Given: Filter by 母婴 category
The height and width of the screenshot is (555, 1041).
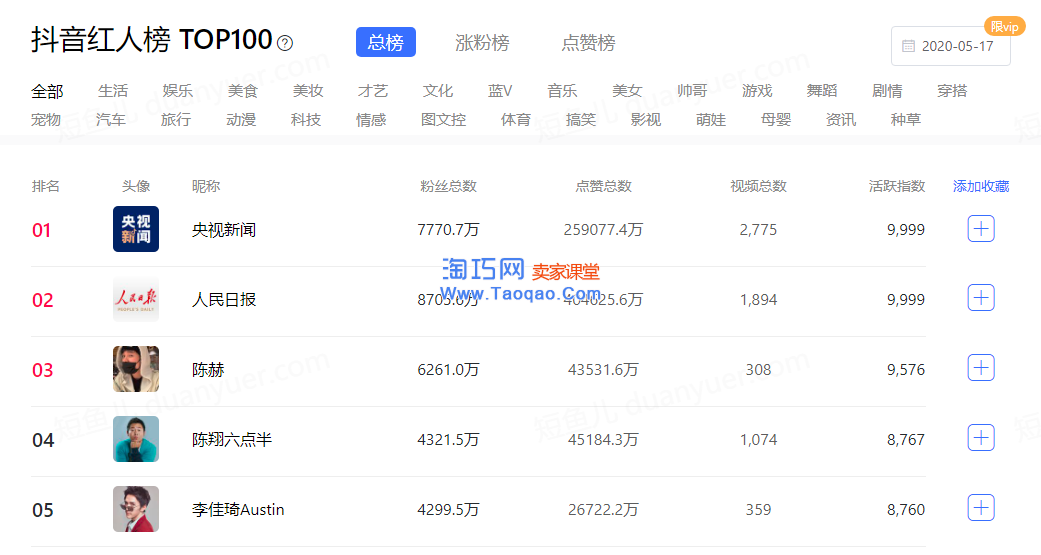Looking at the screenshot, I should (x=776, y=119).
